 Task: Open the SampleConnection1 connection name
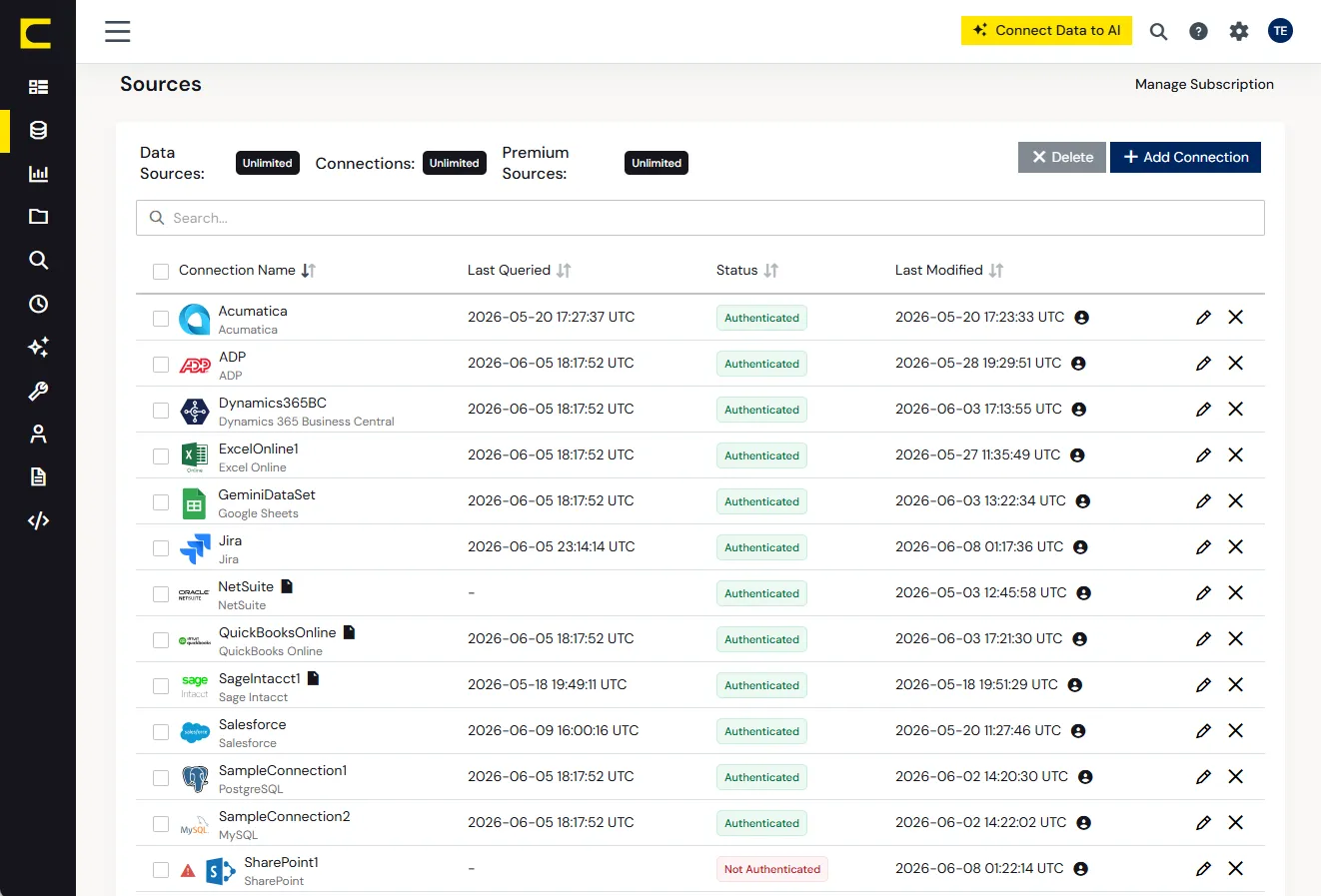point(283,770)
